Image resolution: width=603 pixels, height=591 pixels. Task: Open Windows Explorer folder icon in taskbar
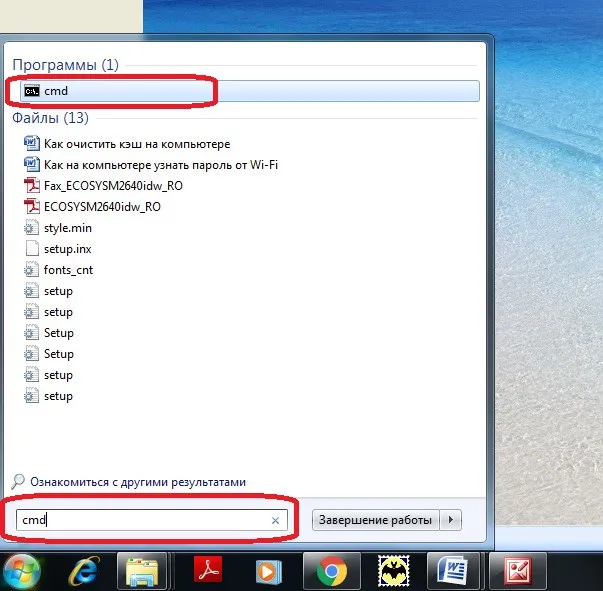click(x=141, y=571)
